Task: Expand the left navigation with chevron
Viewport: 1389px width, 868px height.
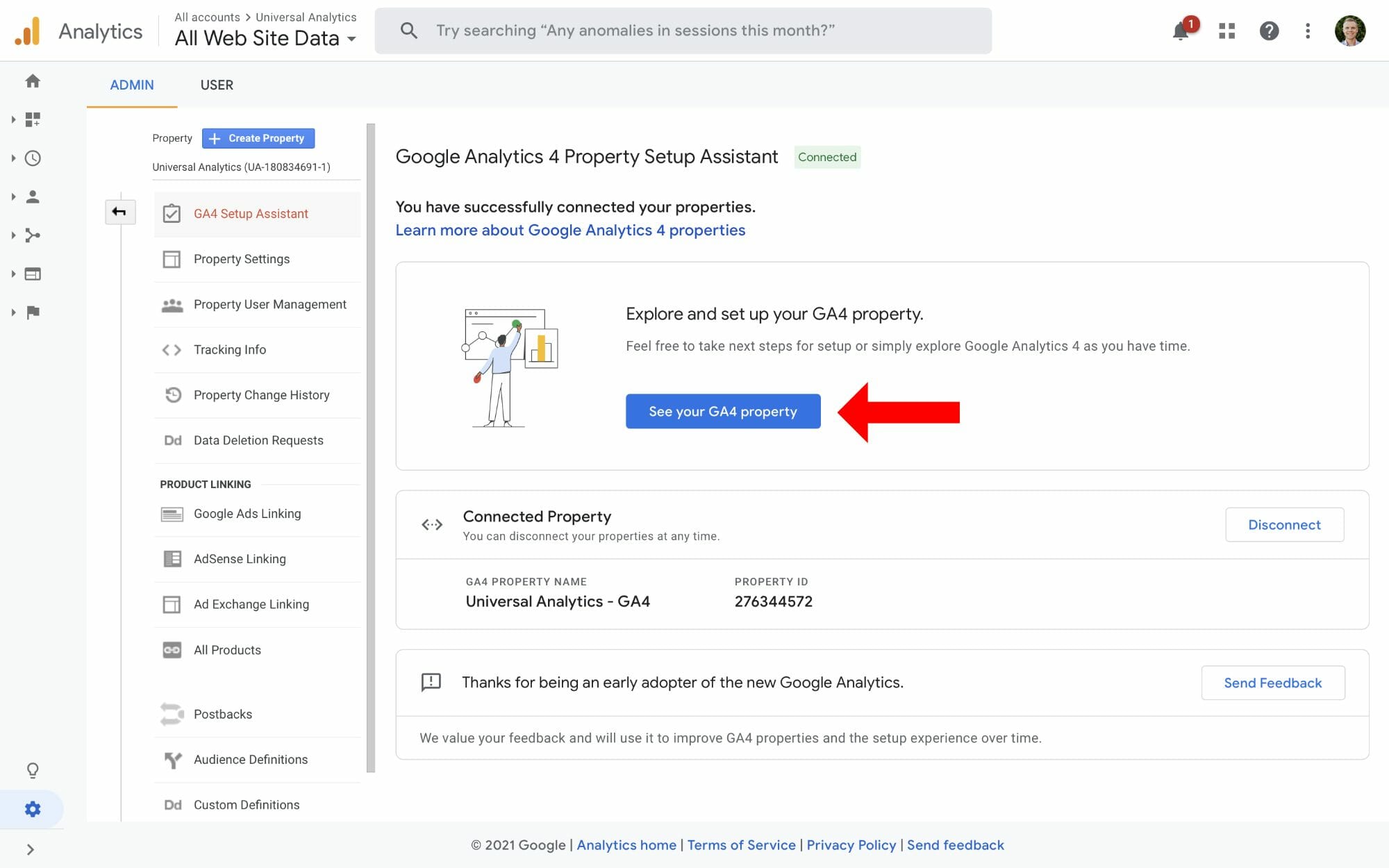Action: click(30, 849)
